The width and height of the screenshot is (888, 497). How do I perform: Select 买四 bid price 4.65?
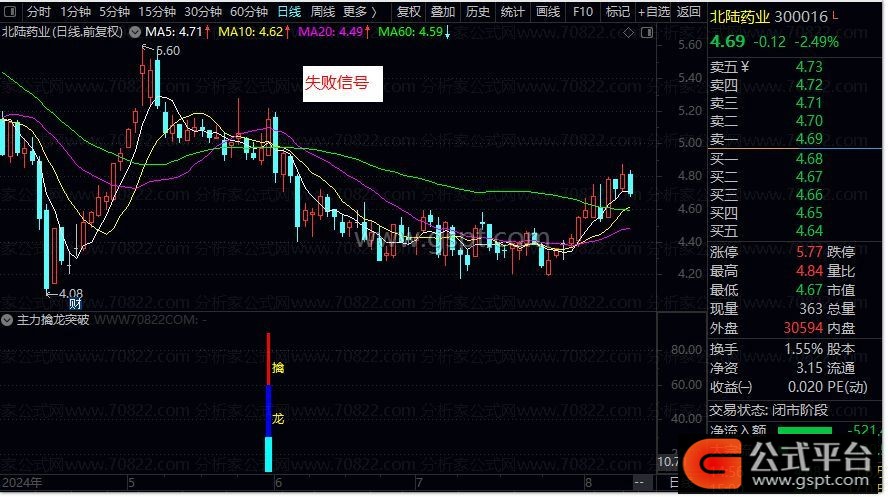(x=809, y=213)
